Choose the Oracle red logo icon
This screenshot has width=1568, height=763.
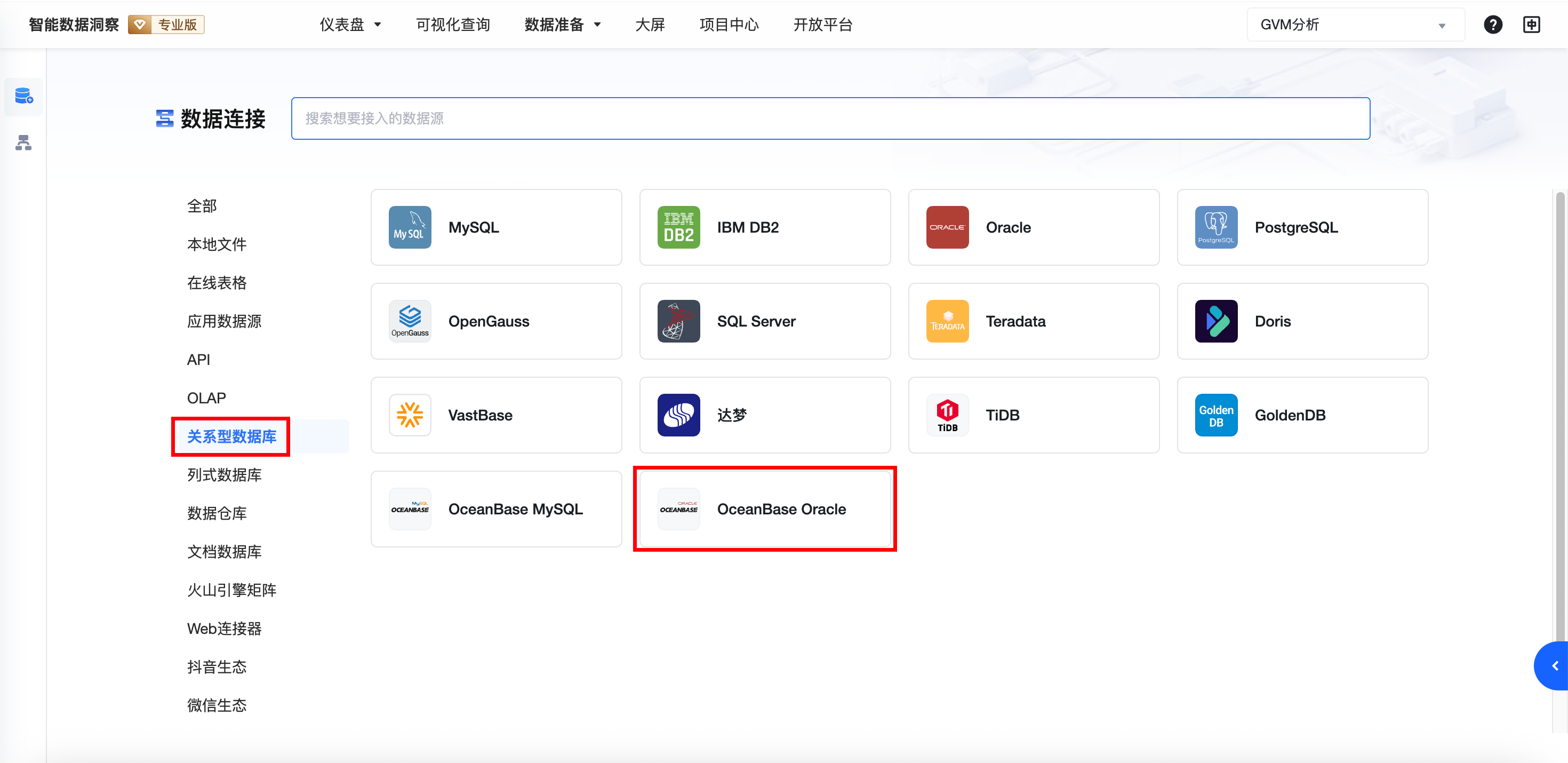click(947, 227)
